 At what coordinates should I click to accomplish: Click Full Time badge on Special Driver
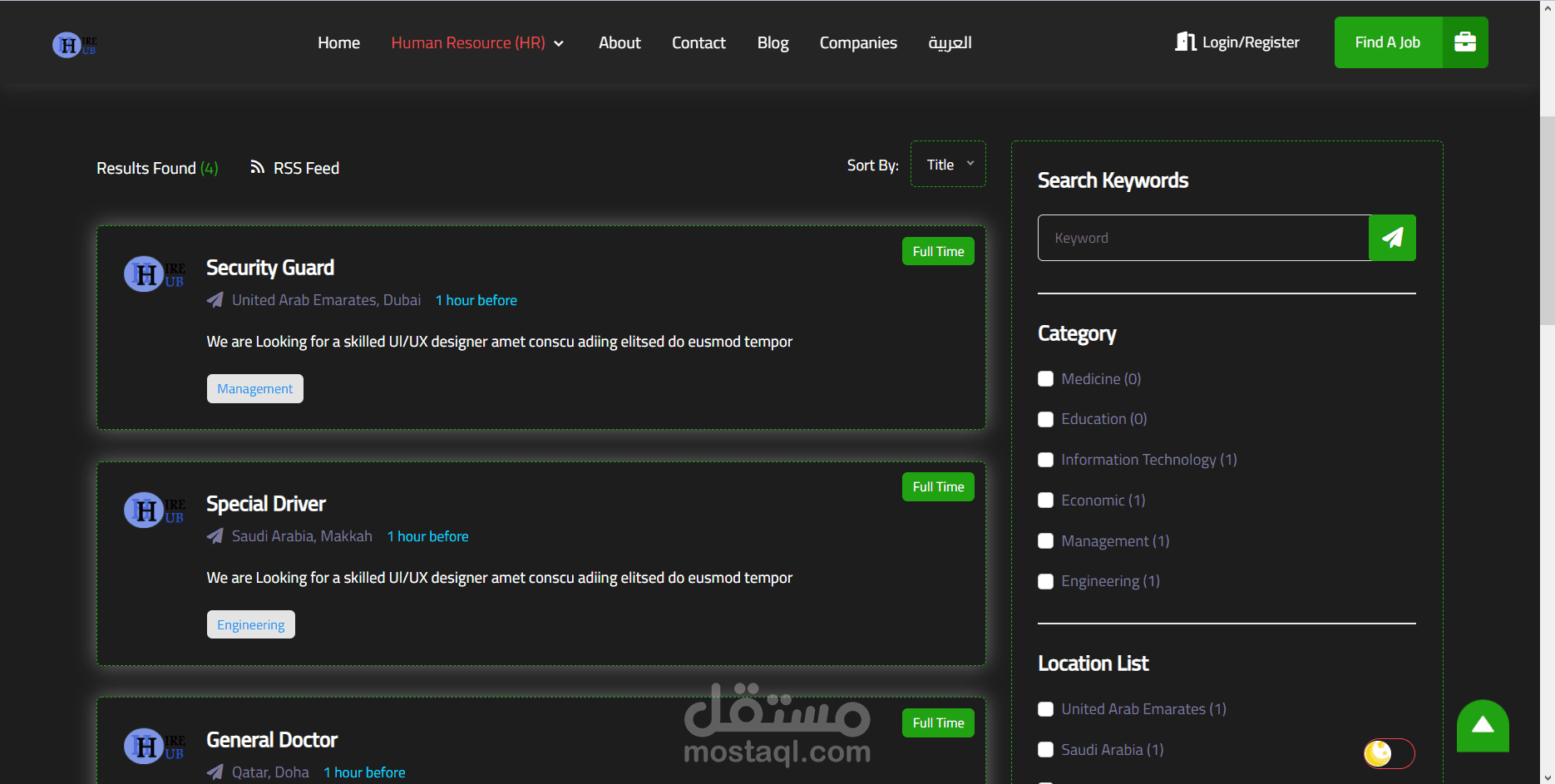(938, 487)
